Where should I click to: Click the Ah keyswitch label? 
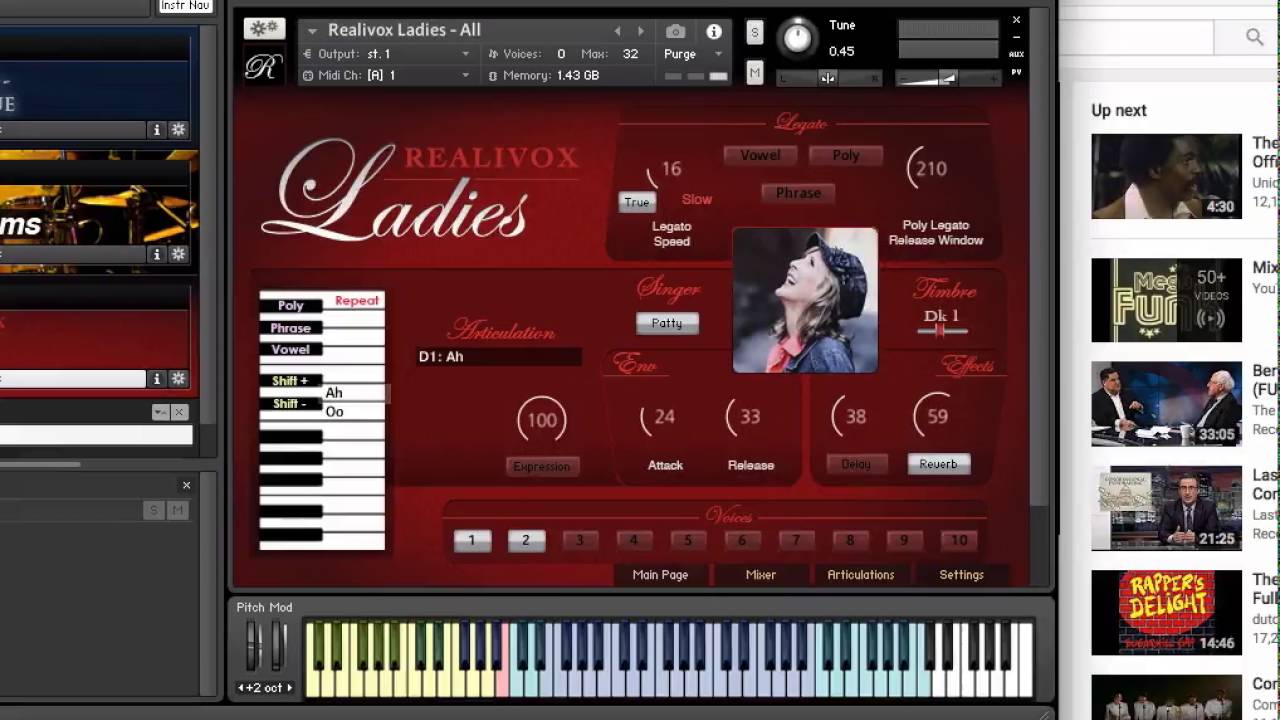(x=334, y=393)
